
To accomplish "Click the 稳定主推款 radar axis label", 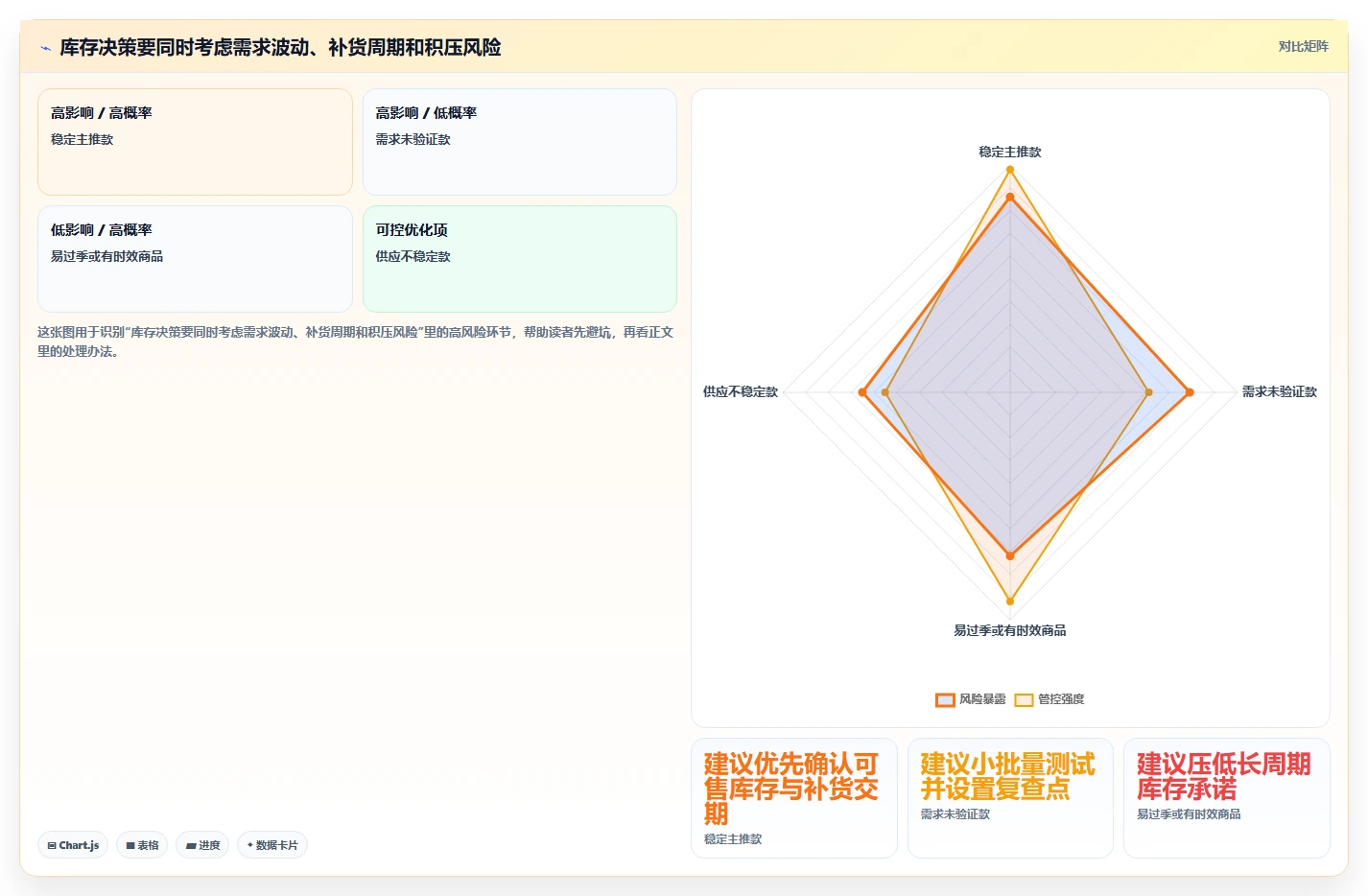I will pyautogui.click(x=1009, y=152).
